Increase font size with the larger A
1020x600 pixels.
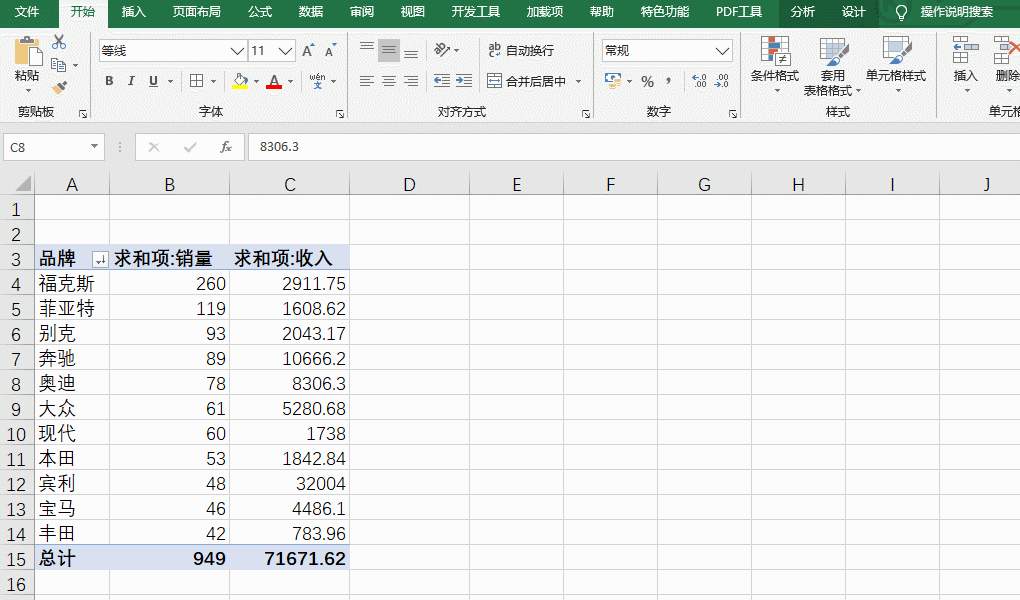coord(308,51)
